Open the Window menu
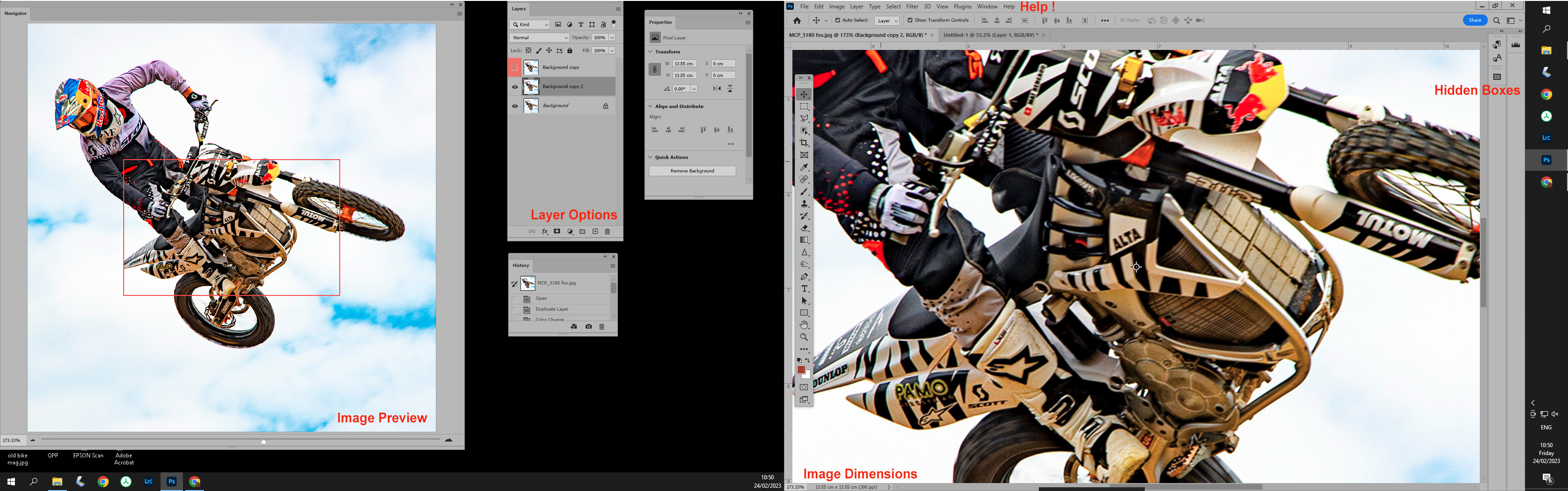Viewport: 1568px width, 491px height. pos(987,7)
